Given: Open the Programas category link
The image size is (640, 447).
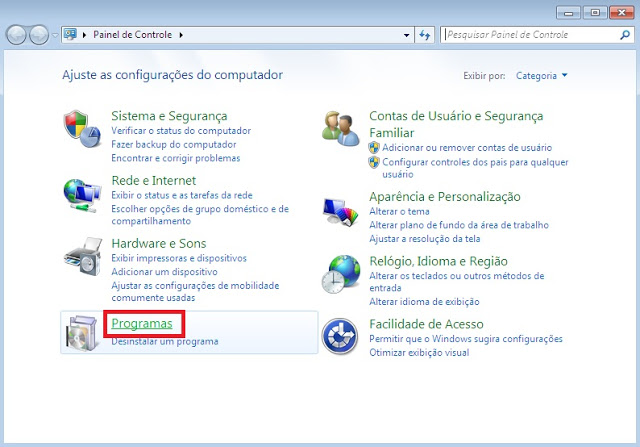Looking at the screenshot, I should coord(142,323).
